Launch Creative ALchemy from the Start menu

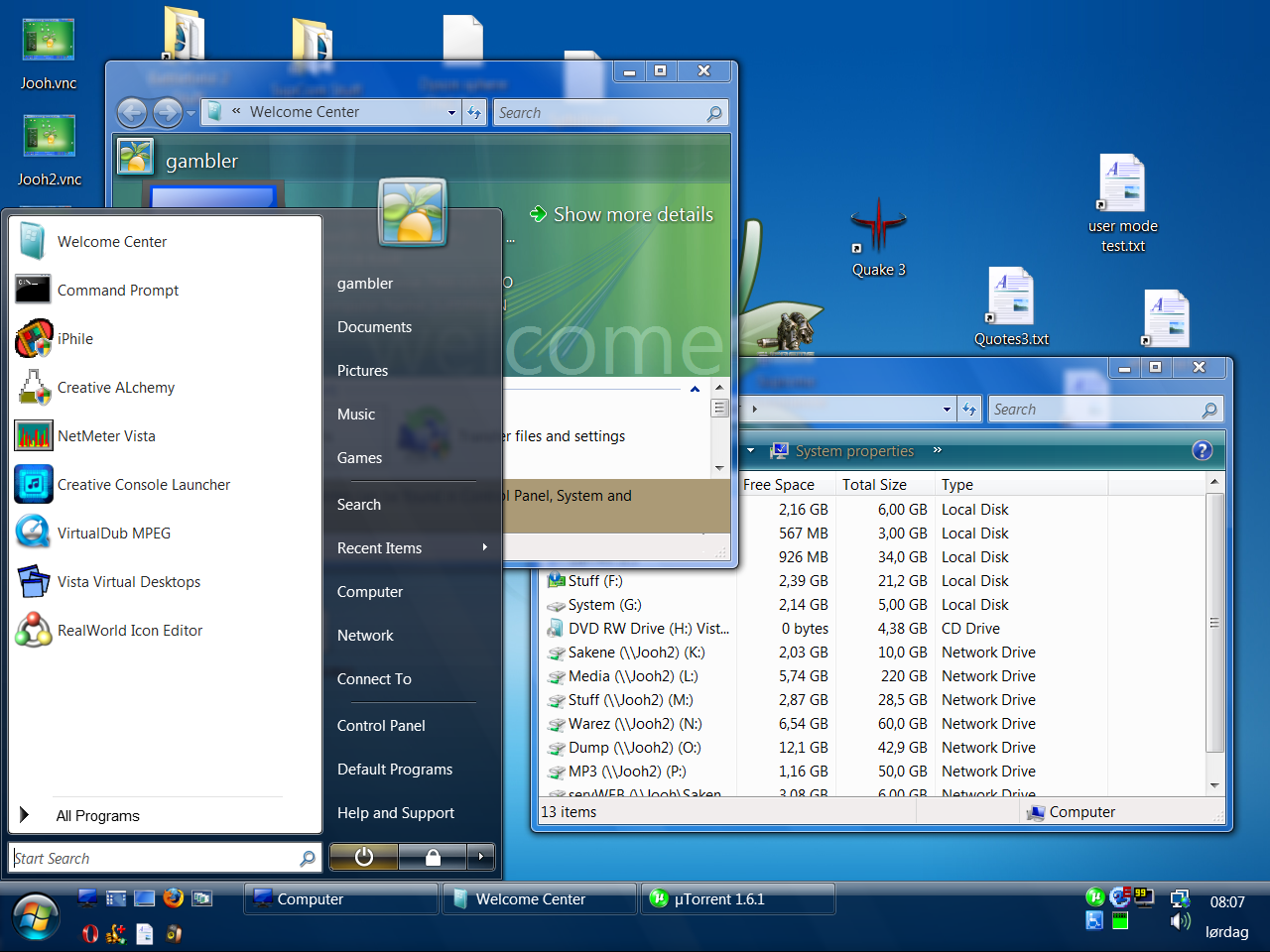[x=165, y=388]
